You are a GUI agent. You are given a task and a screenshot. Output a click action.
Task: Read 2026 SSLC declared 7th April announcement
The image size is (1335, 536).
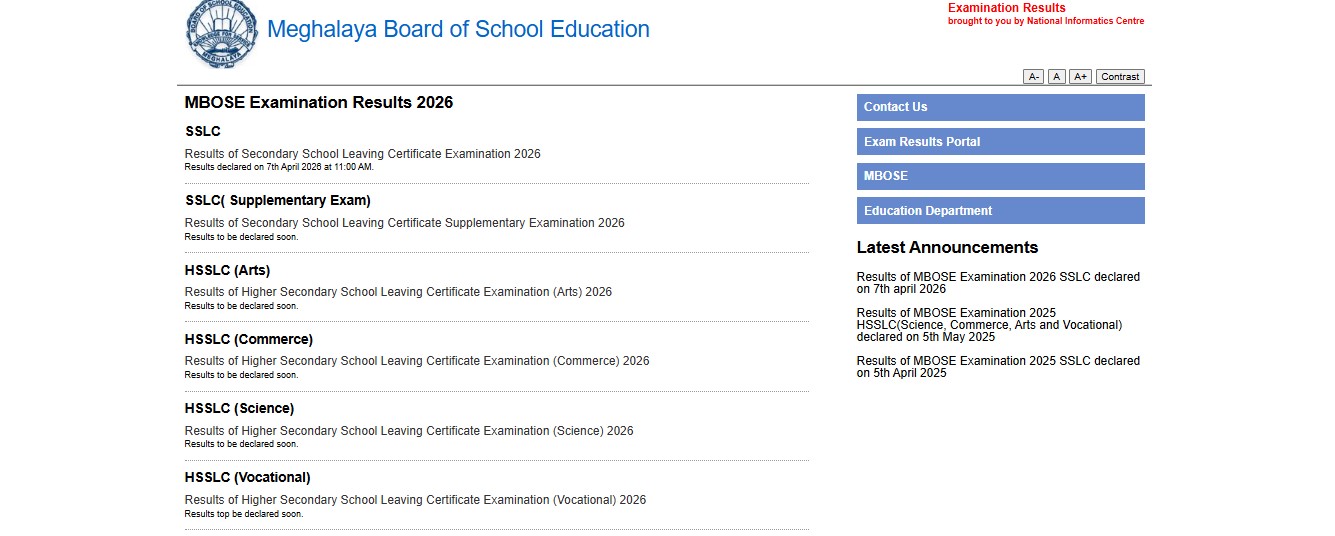[x=997, y=283]
